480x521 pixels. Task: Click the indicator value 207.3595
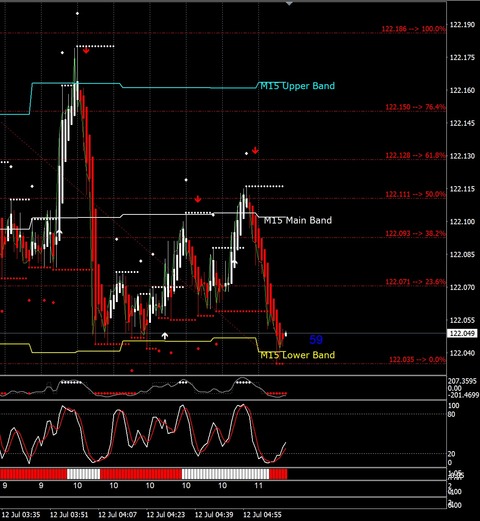[x=462, y=381]
